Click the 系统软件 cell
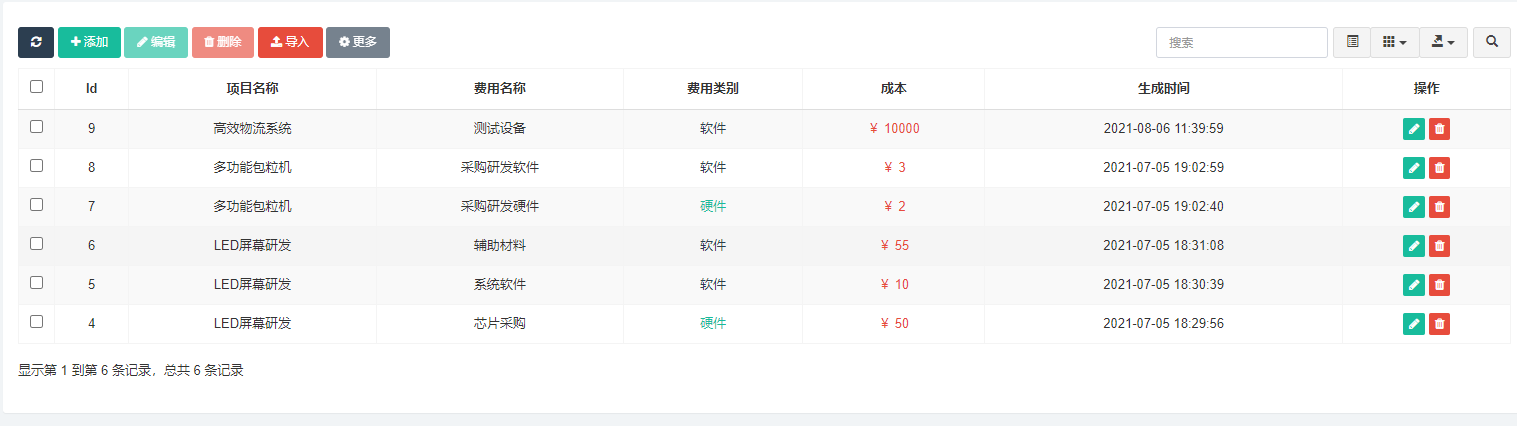 click(499, 284)
